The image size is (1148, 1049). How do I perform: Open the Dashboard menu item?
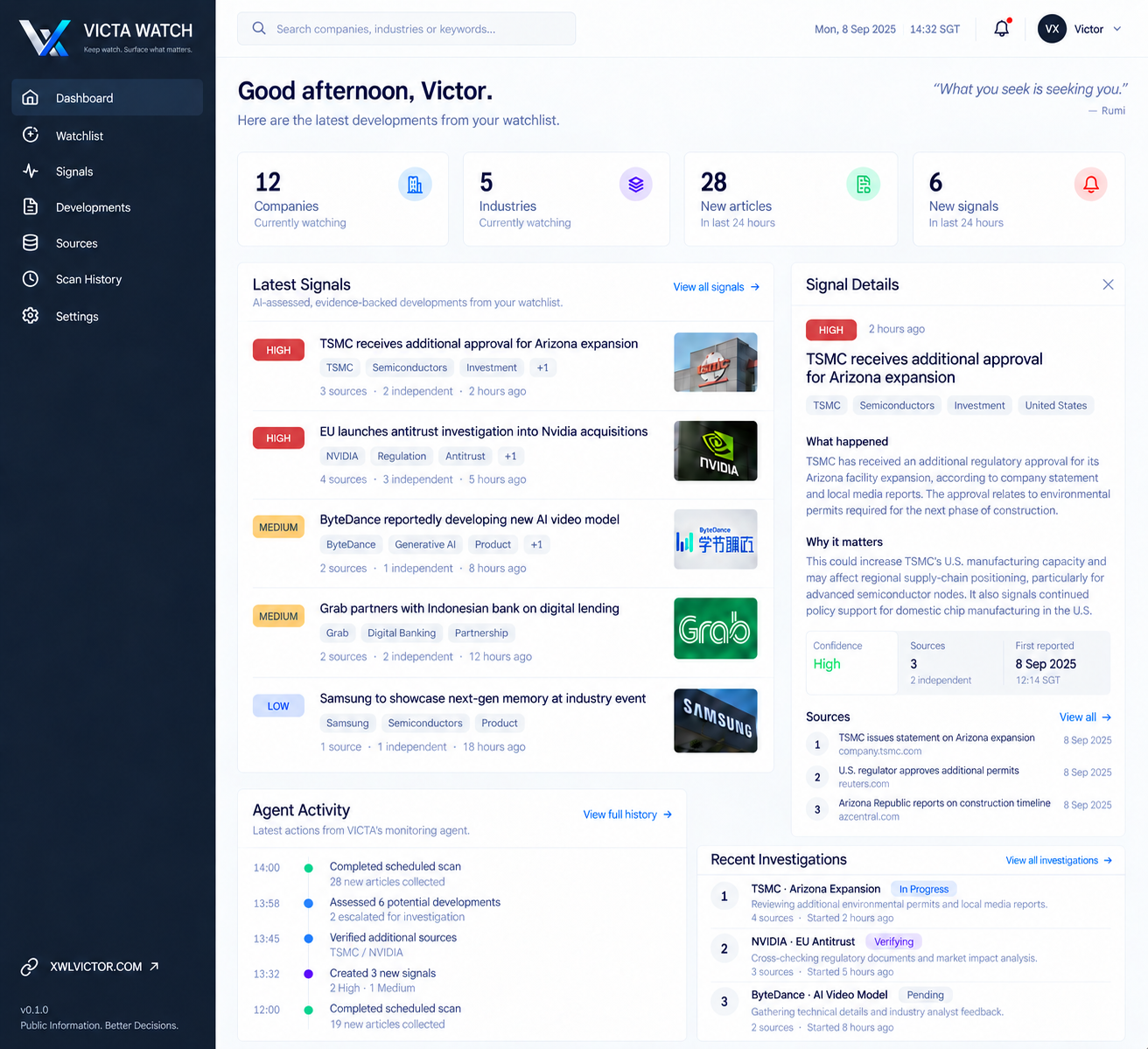[108, 97]
